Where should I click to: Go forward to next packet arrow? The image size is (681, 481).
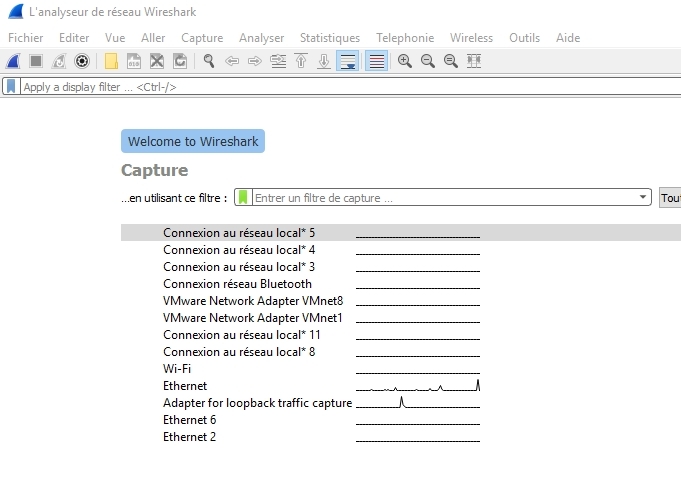click(255, 61)
